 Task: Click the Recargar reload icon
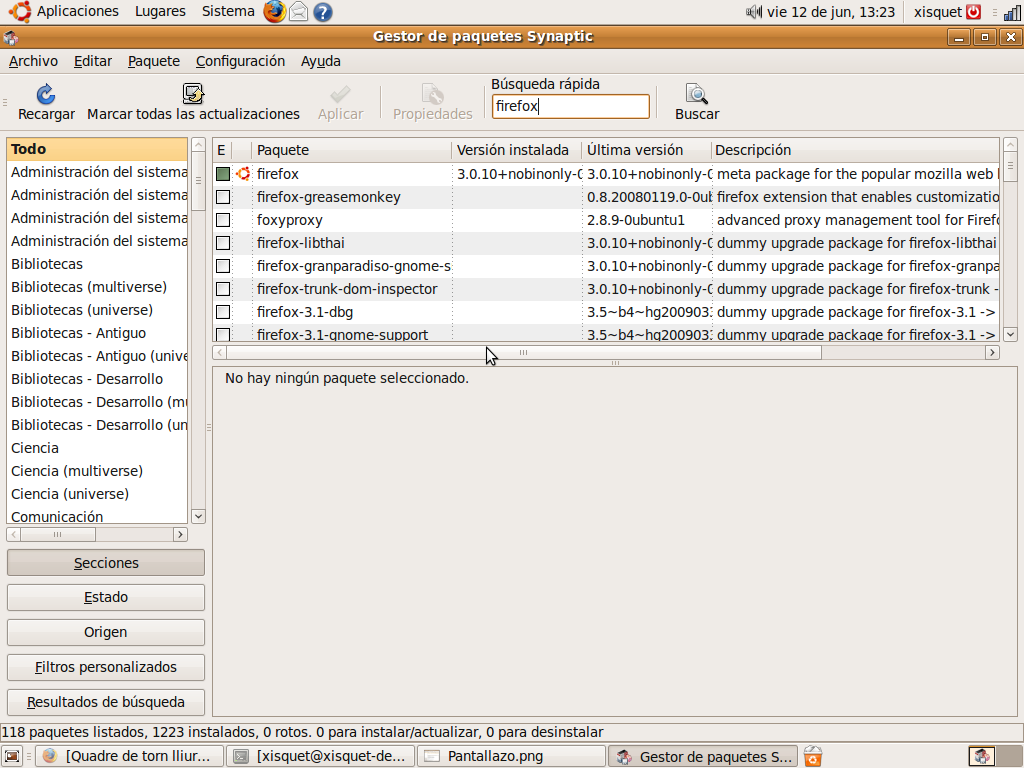(46, 94)
